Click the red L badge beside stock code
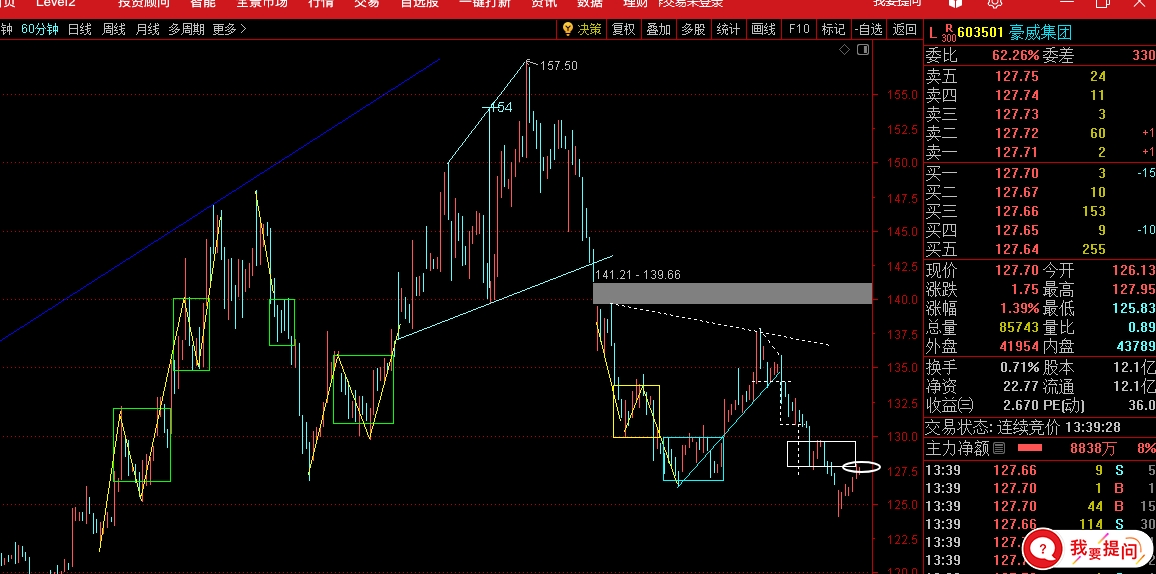The image size is (1156, 574). coord(933,32)
